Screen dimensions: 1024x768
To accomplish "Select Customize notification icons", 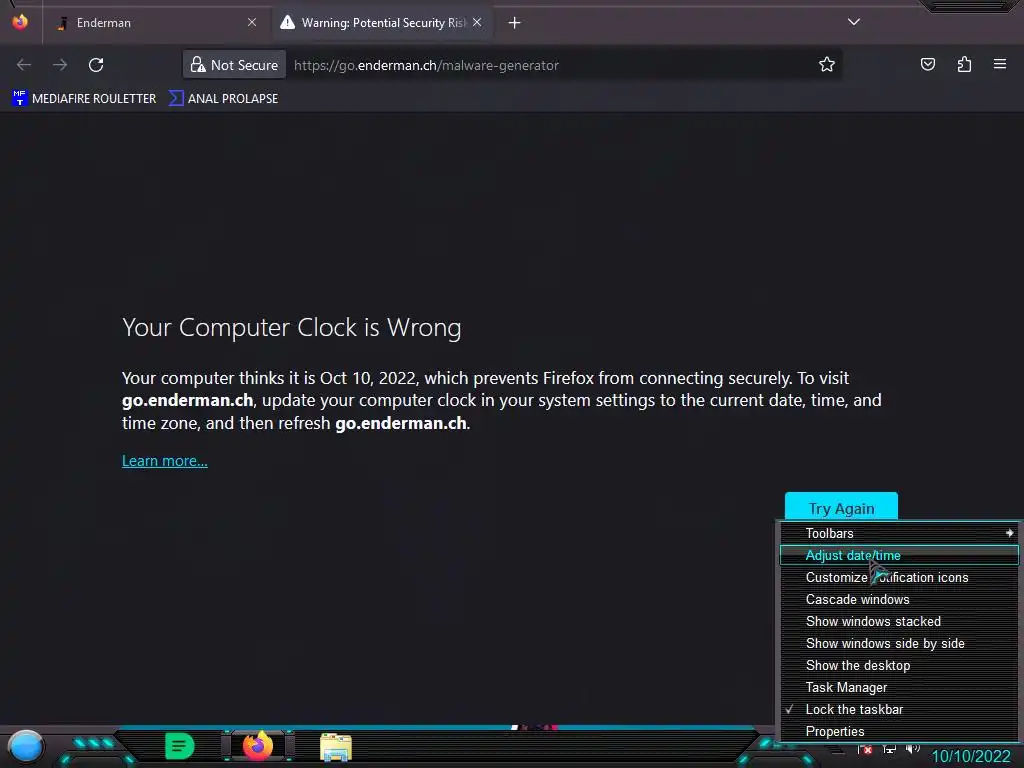I will coord(899,577).
